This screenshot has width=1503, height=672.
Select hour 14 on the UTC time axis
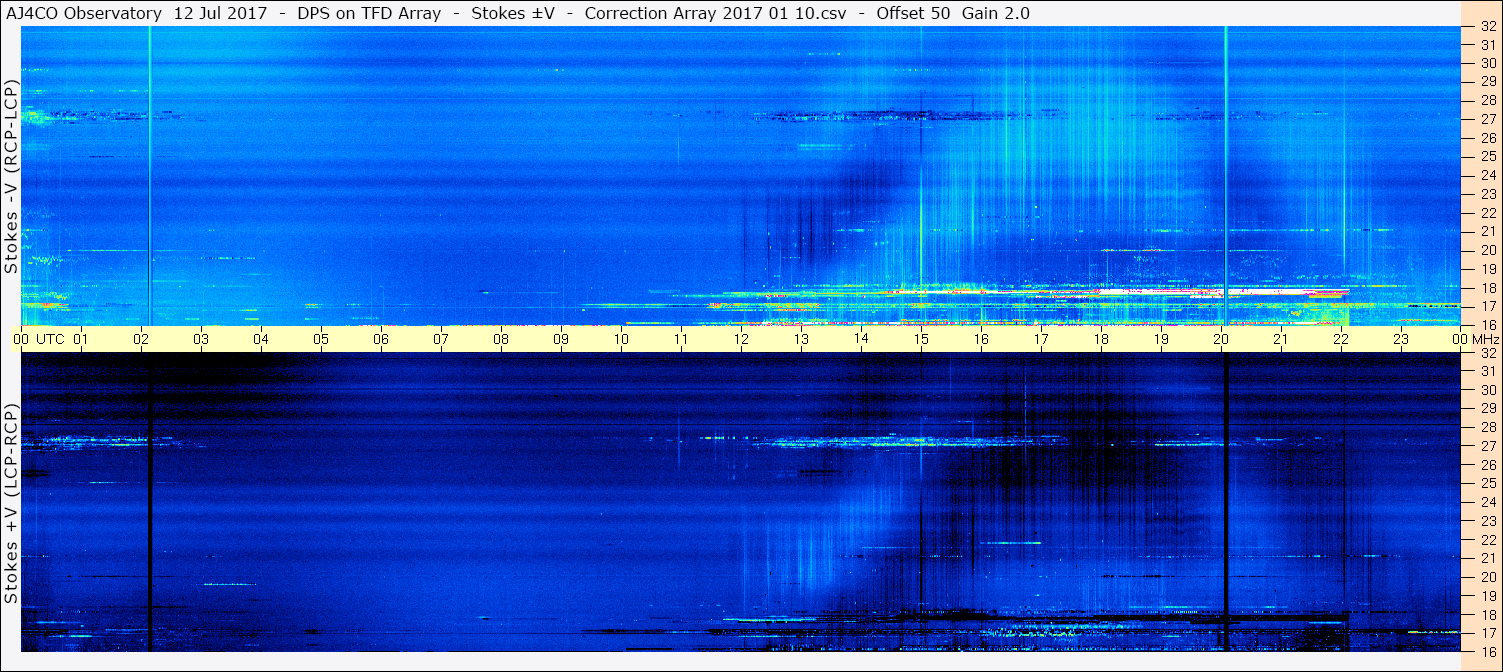(x=861, y=339)
